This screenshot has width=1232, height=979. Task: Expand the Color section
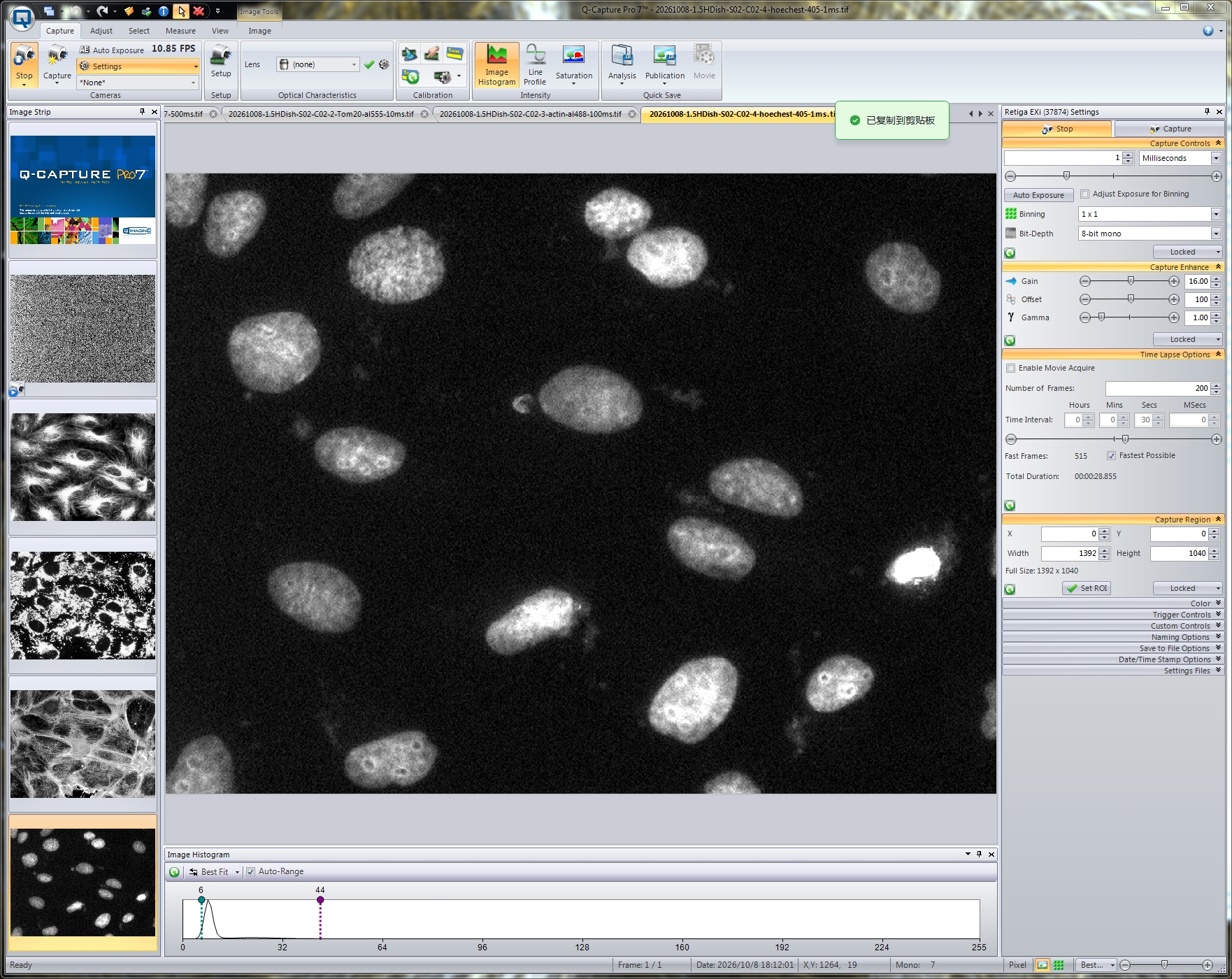click(1112, 603)
